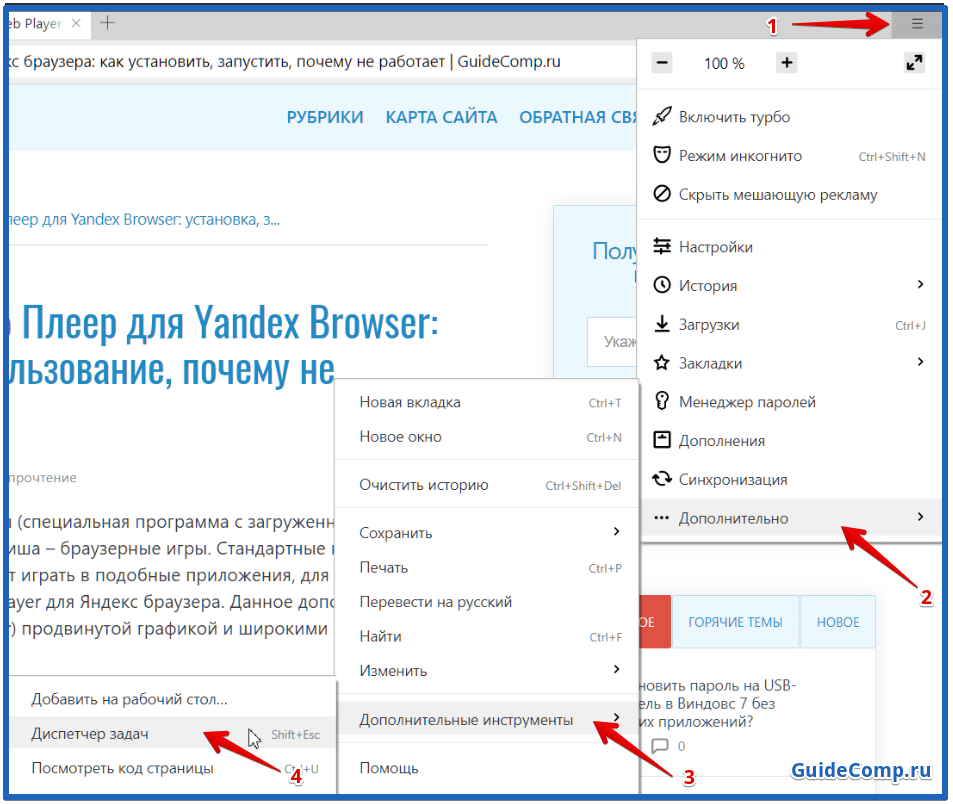Click the red sidebar tab ending in ОЕ

(x=653, y=622)
